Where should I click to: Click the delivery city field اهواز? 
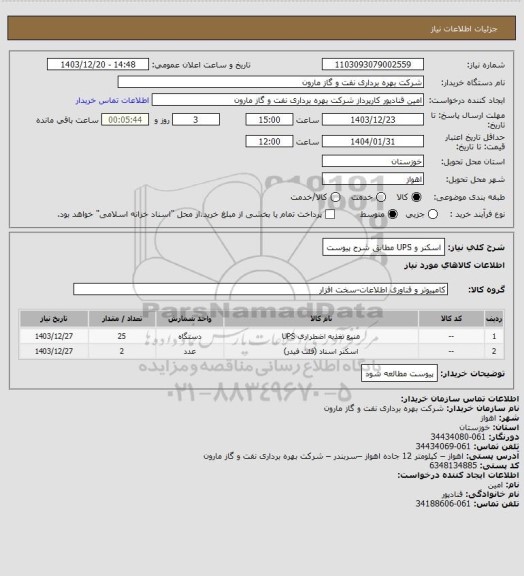point(373,179)
